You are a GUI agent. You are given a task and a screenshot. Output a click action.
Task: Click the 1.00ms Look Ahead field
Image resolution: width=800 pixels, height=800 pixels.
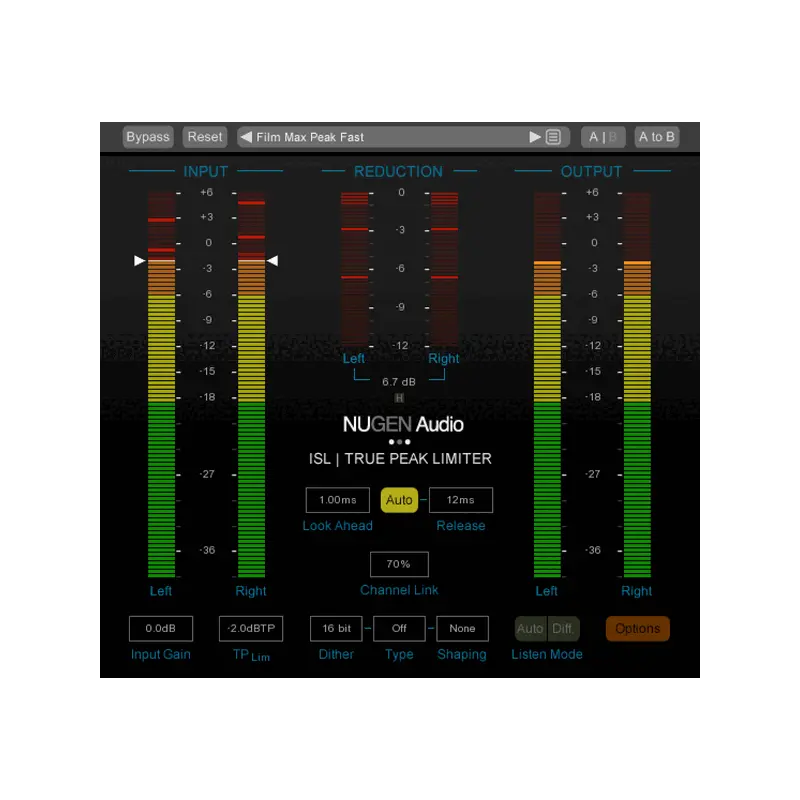point(338,500)
